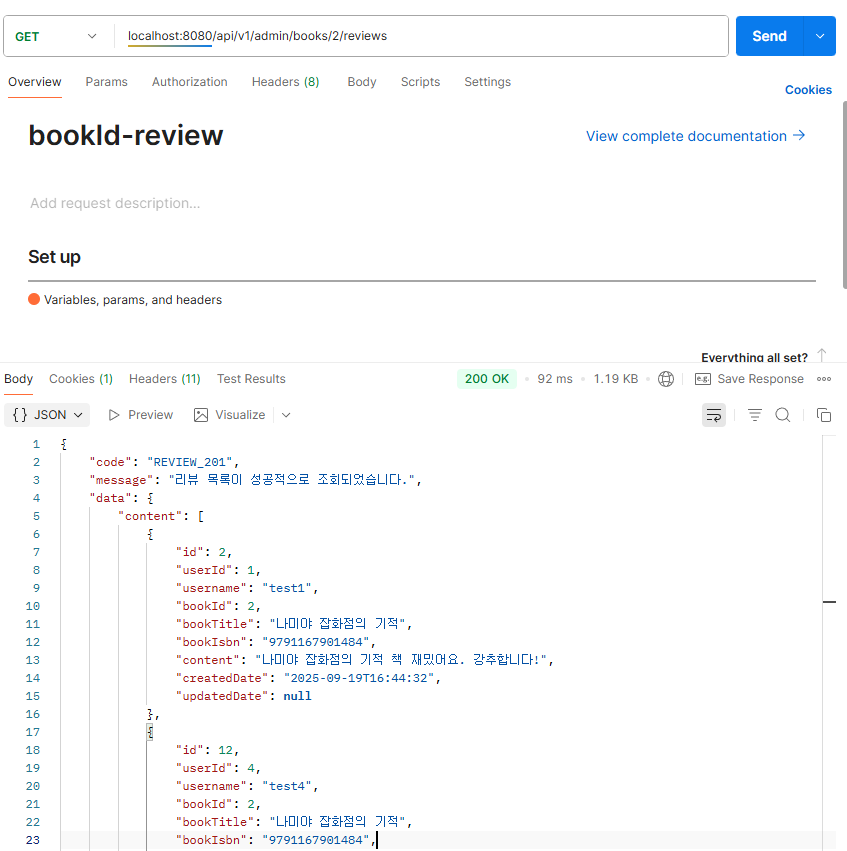Image resolution: width=847 pixels, height=851 pixels.
Task: Click Add request description field
Action: point(115,204)
